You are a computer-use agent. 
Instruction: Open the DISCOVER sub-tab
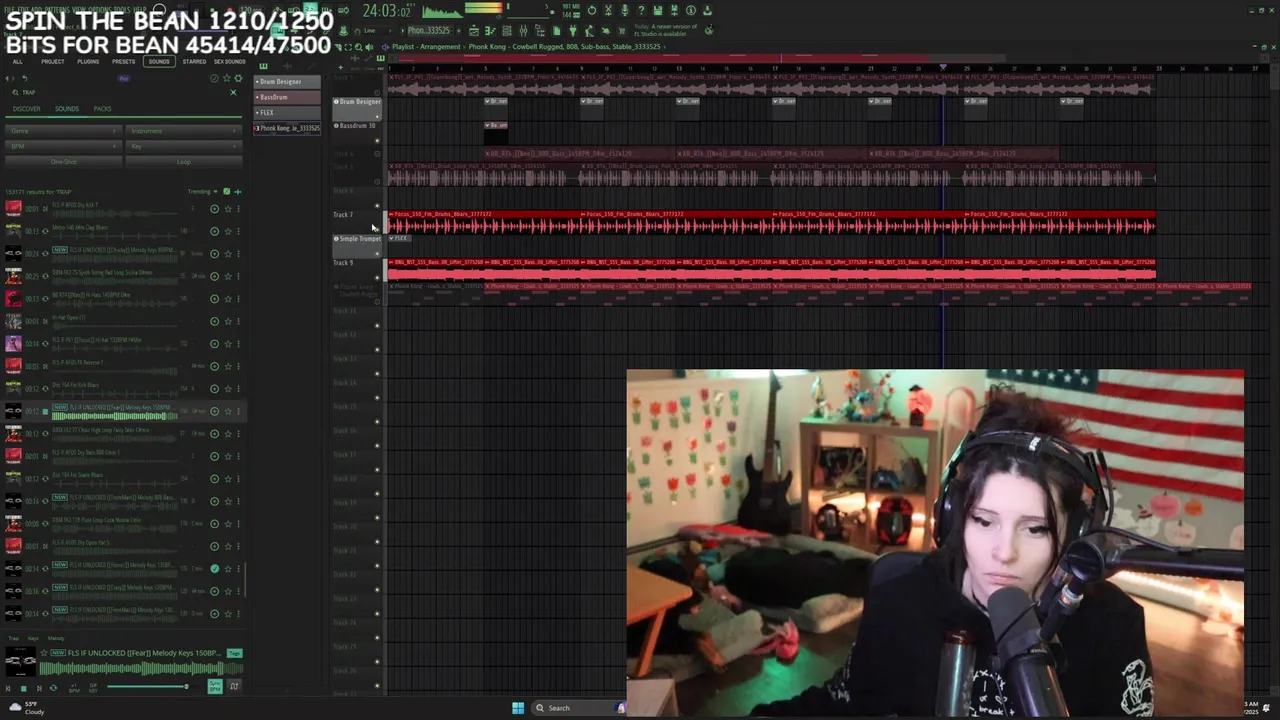pos(27,108)
